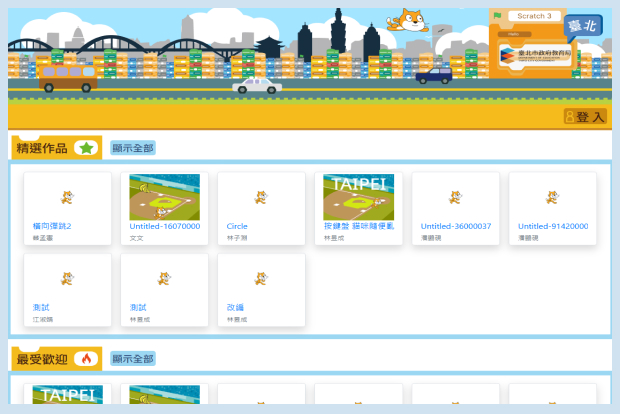Click author 文文 under Untitled-16070000
620x414 pixels.
pyautogui.click(x=136, y=238)
